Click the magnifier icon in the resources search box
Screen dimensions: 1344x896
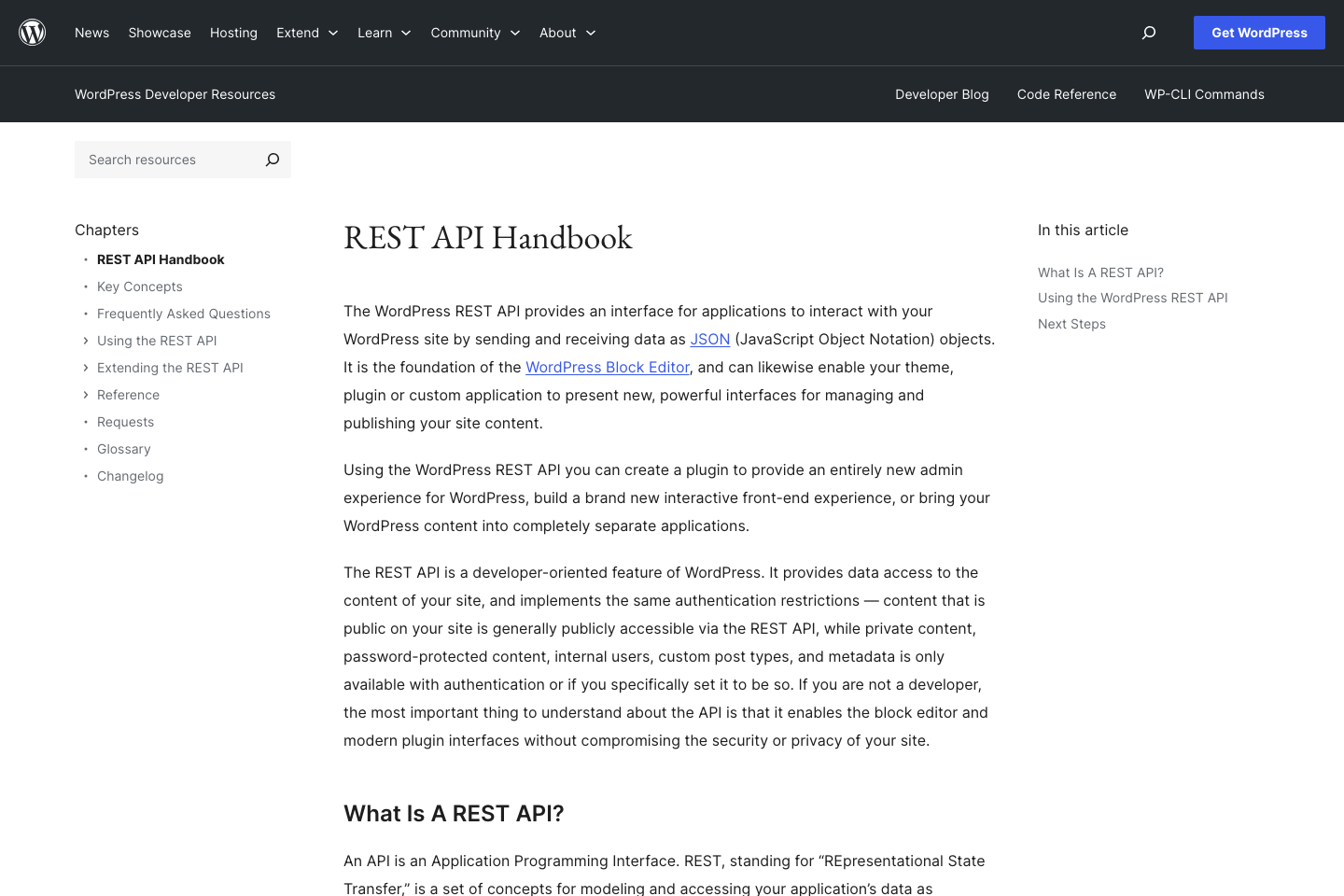[x=272, y=160]
